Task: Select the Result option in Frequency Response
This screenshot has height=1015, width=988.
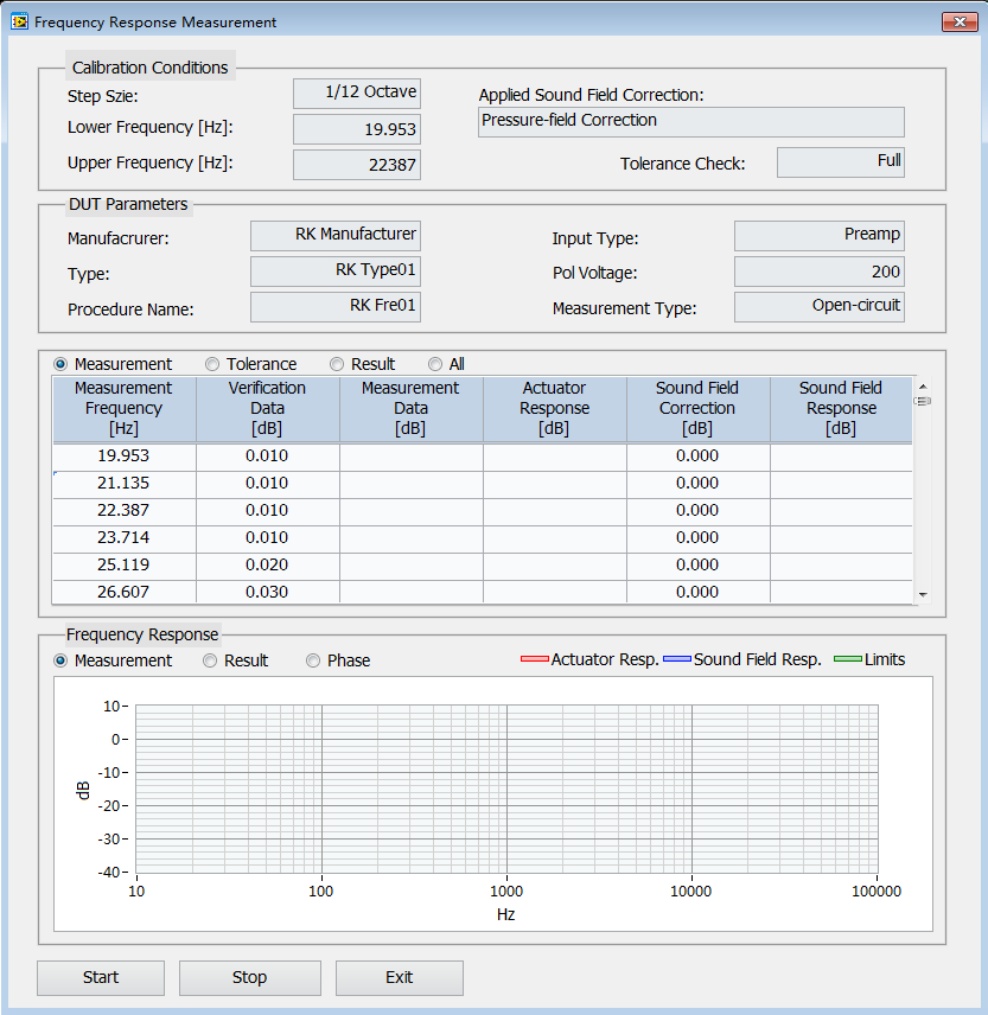Action: [x=210, y=661]
